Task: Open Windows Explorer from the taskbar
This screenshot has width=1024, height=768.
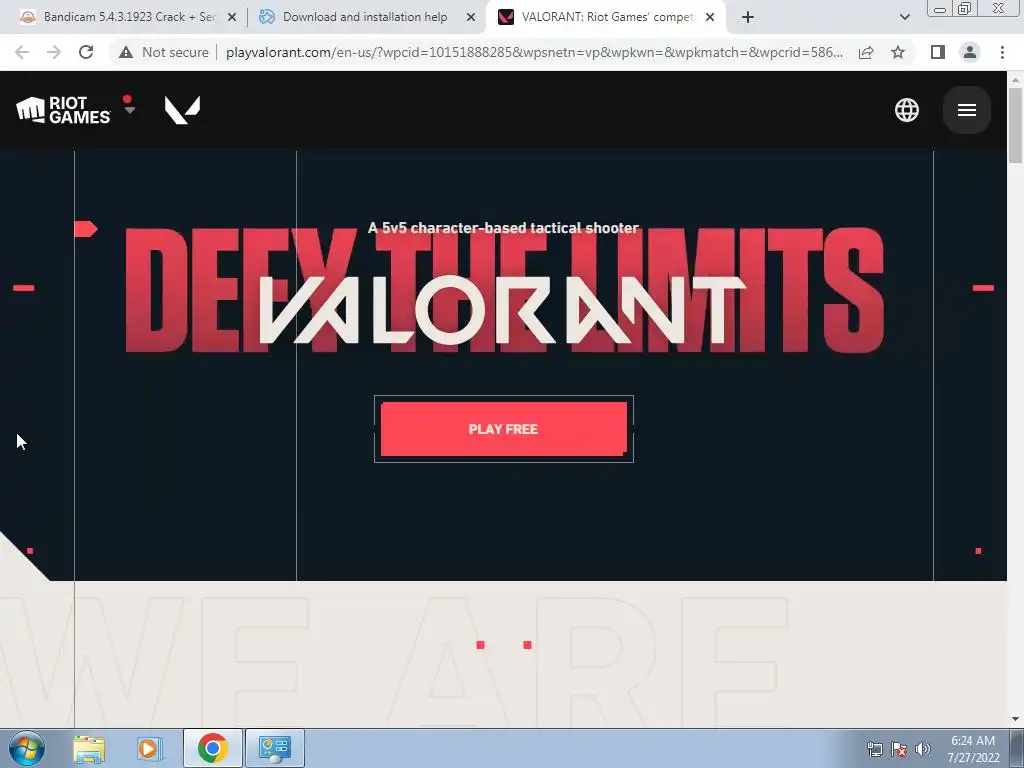Action: 89,748
